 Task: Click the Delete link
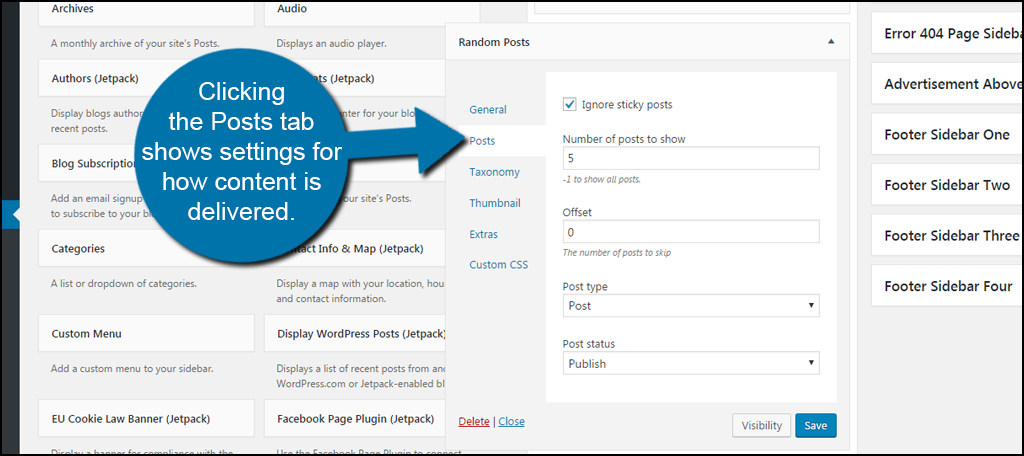473,421
